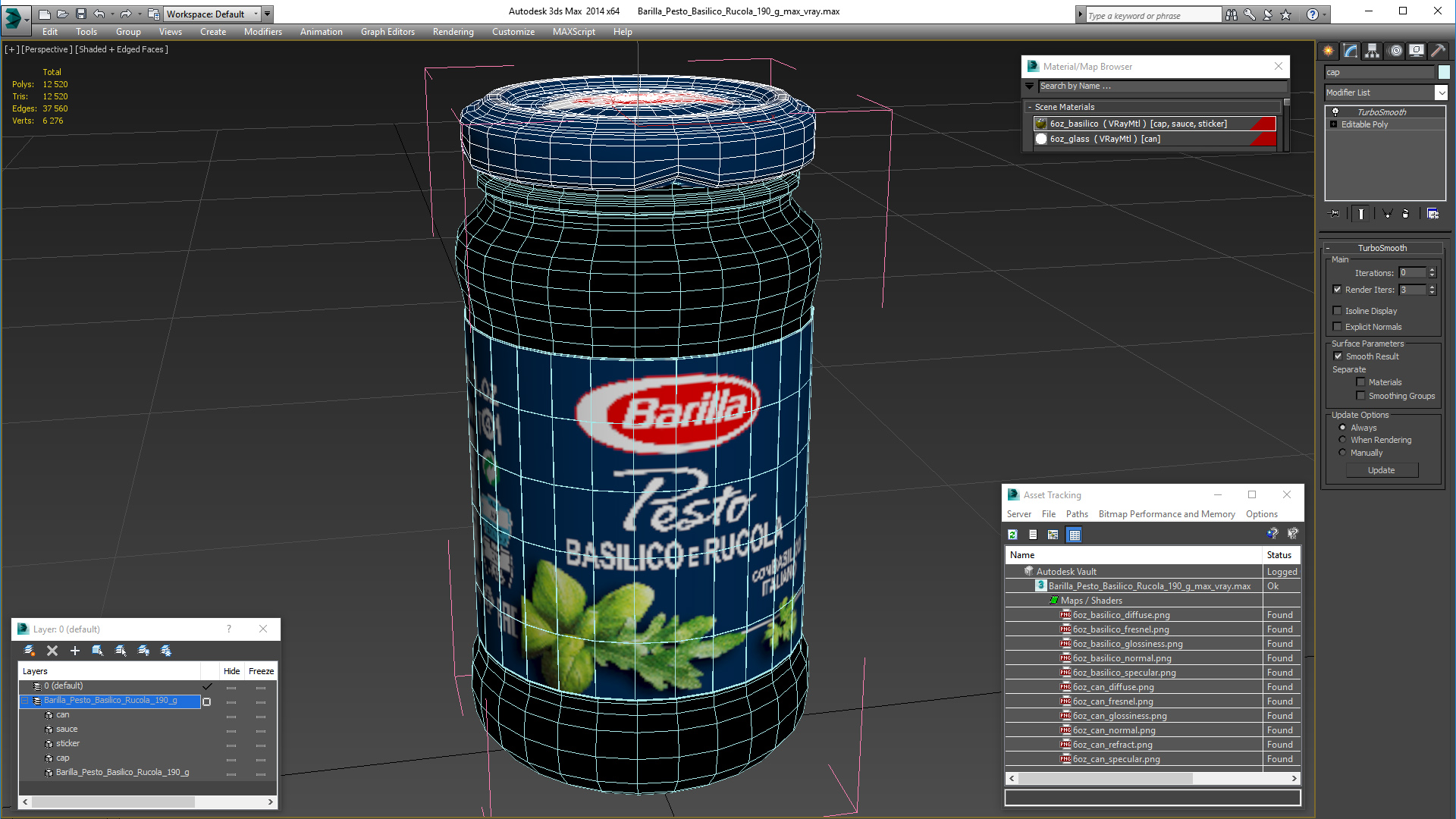Toggle Show End Result icon
Screen dimensions: 1456x819
click(x=1361, y=214)
